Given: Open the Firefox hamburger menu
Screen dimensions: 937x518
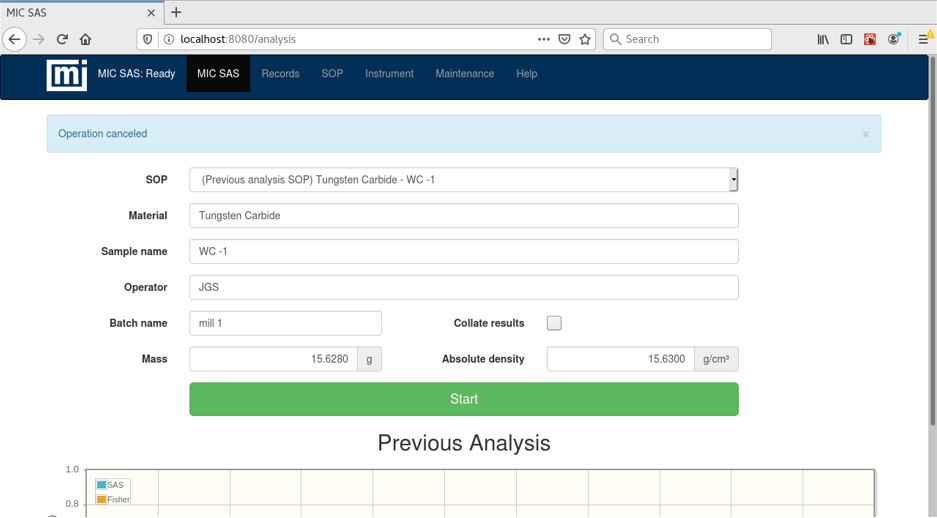Looking at the screenshot, I should click(x=924, y=39).
